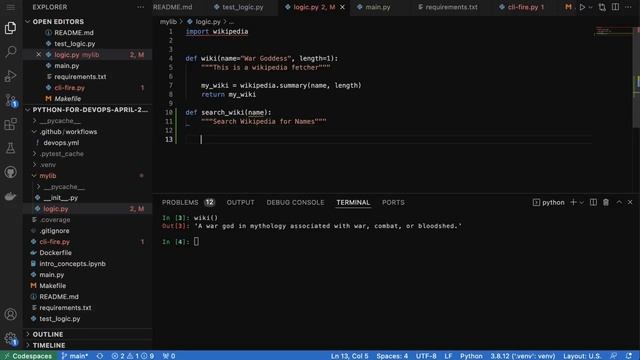640x360 pixels.
Task: Change file encoding UTF-8
Action: (x=426, y=356)
